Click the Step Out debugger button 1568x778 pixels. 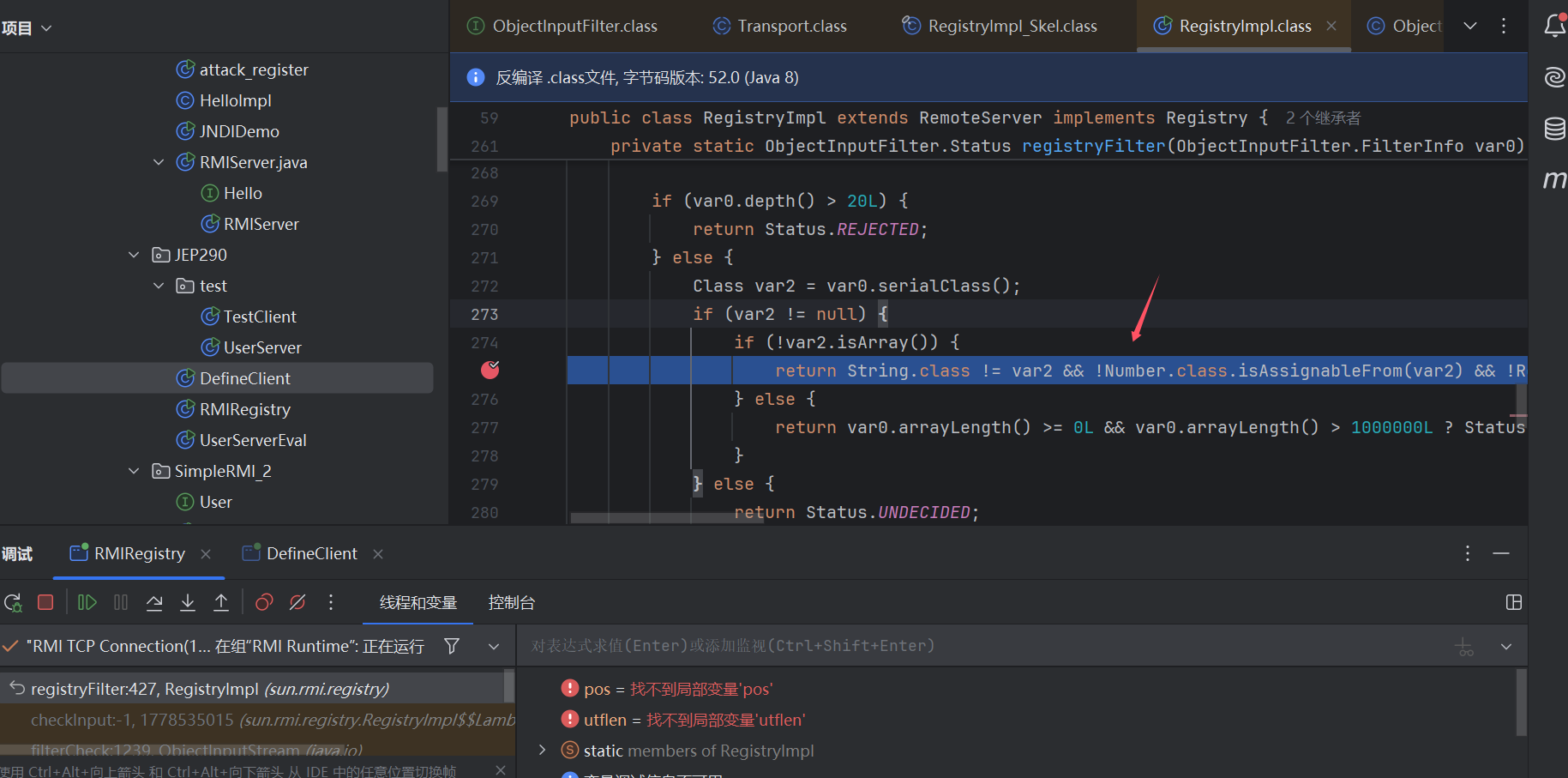click(221, 603)
